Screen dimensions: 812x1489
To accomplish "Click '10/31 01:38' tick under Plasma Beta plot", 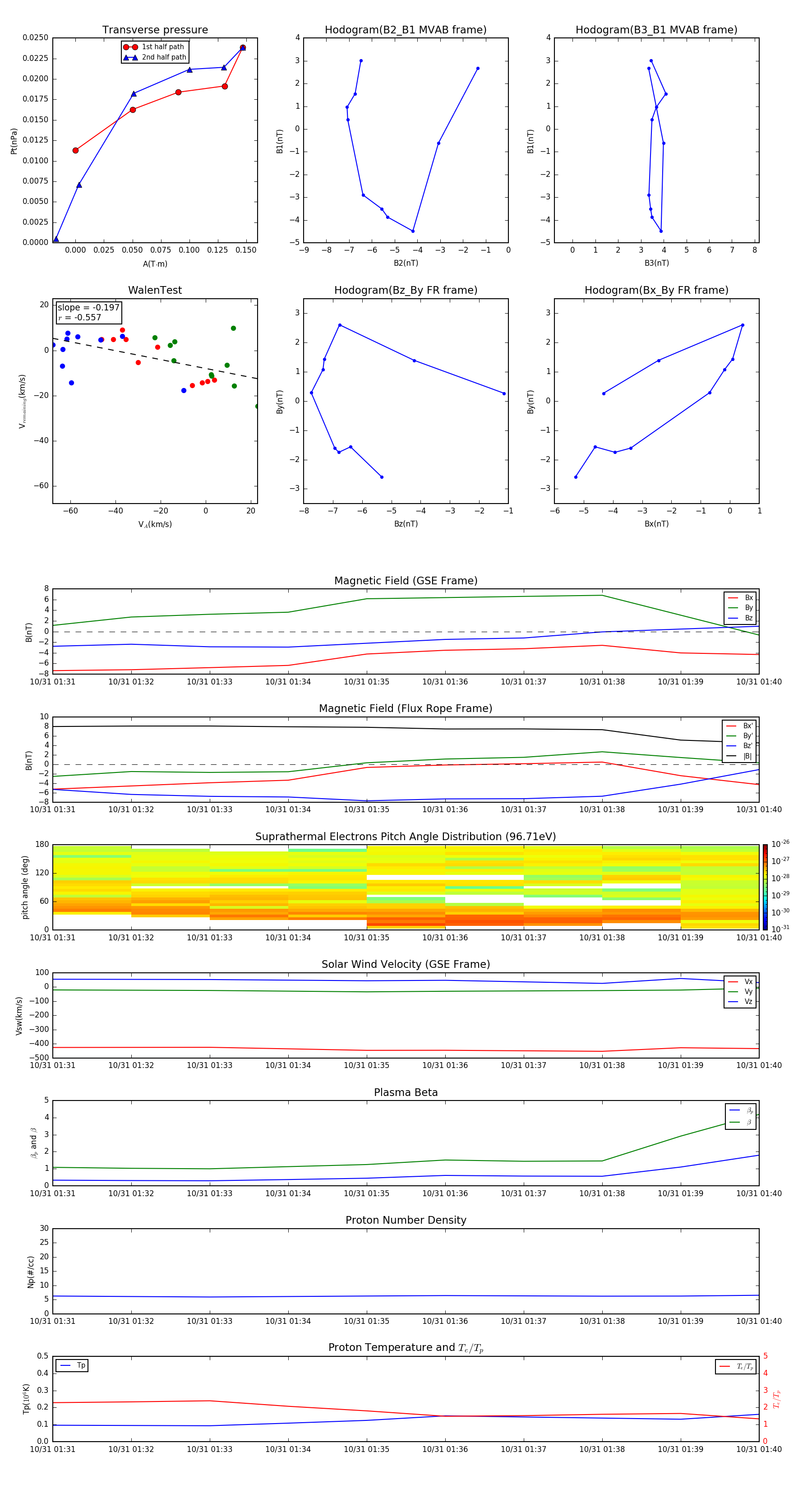I will click(x=602, y=1193).
